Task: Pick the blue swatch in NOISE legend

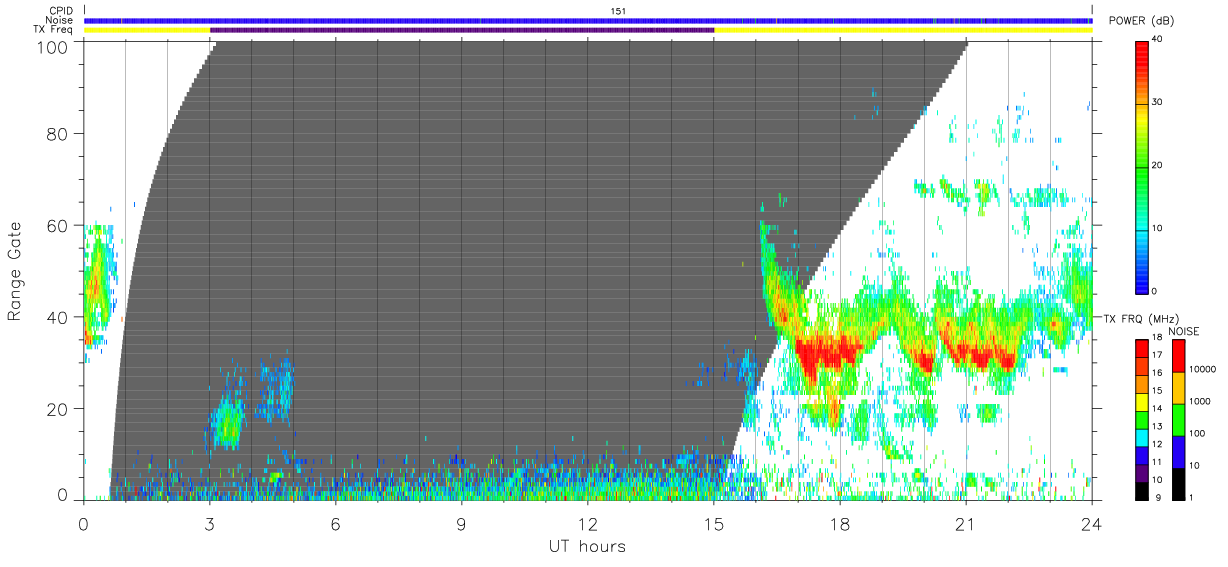Action: [x=1179, y=451]
